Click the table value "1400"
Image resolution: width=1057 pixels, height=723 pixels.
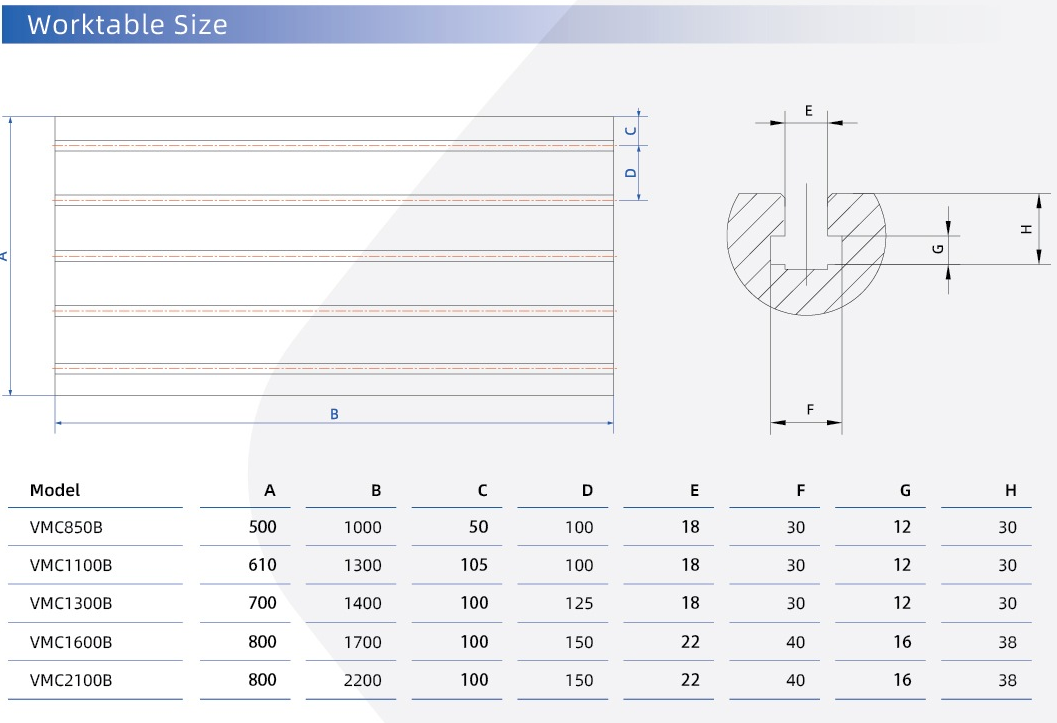coord(363,603)
